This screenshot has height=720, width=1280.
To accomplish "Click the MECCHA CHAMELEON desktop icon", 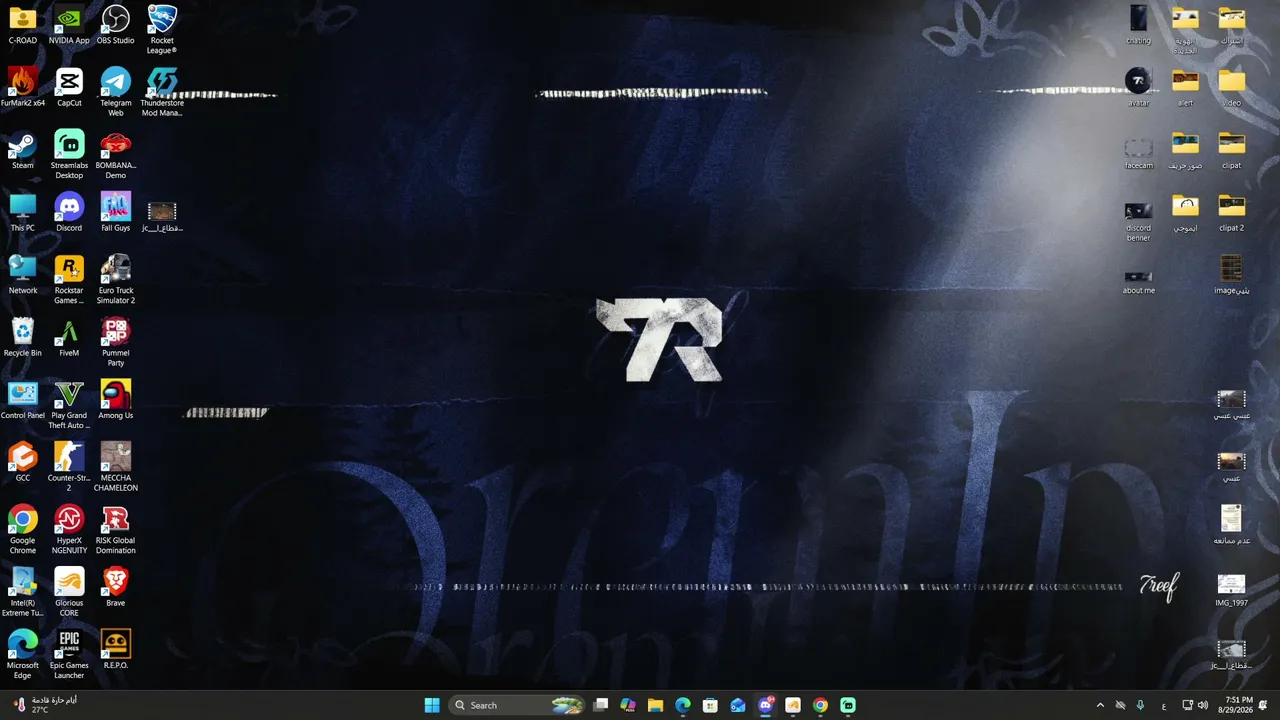I will 116,467.
